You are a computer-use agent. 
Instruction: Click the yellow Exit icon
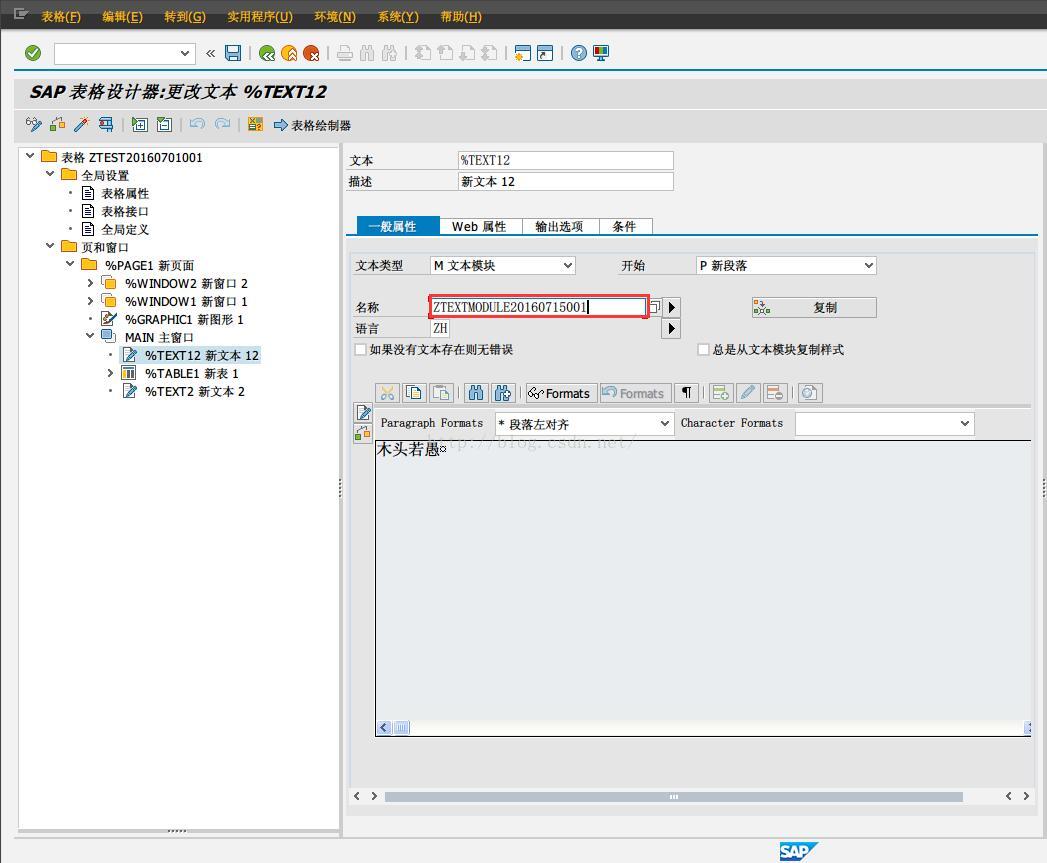(289, 53)
